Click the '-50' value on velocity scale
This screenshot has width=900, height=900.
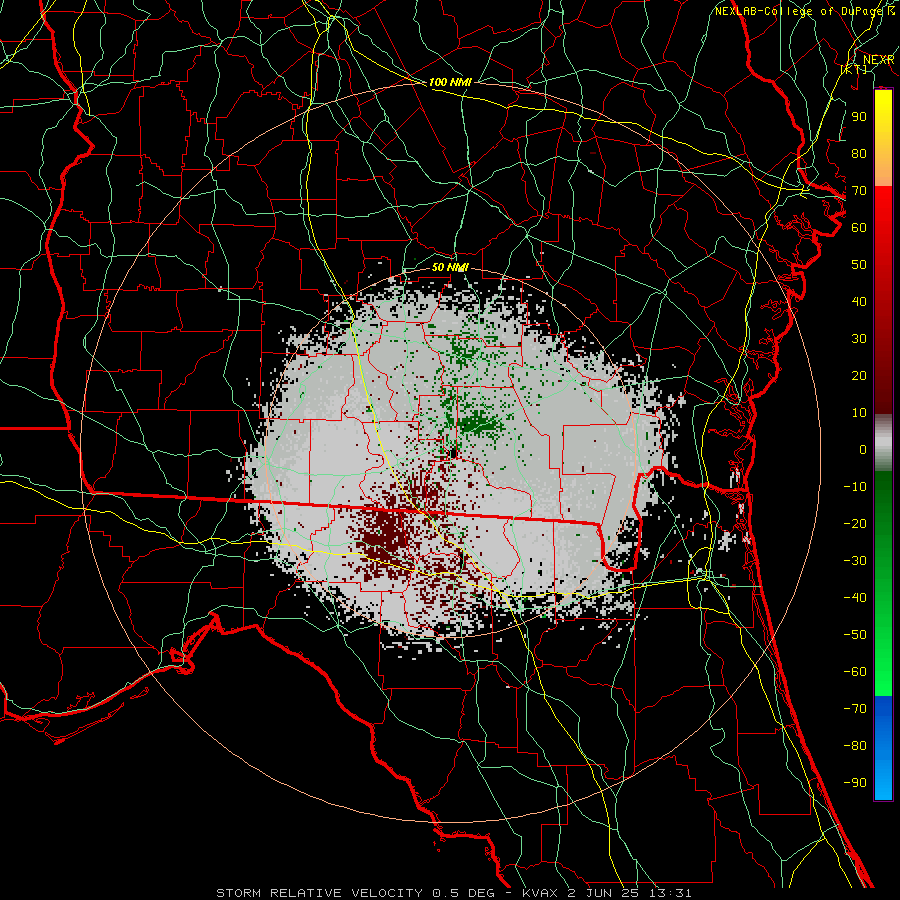pyautogui.click(x=855, y=634)
